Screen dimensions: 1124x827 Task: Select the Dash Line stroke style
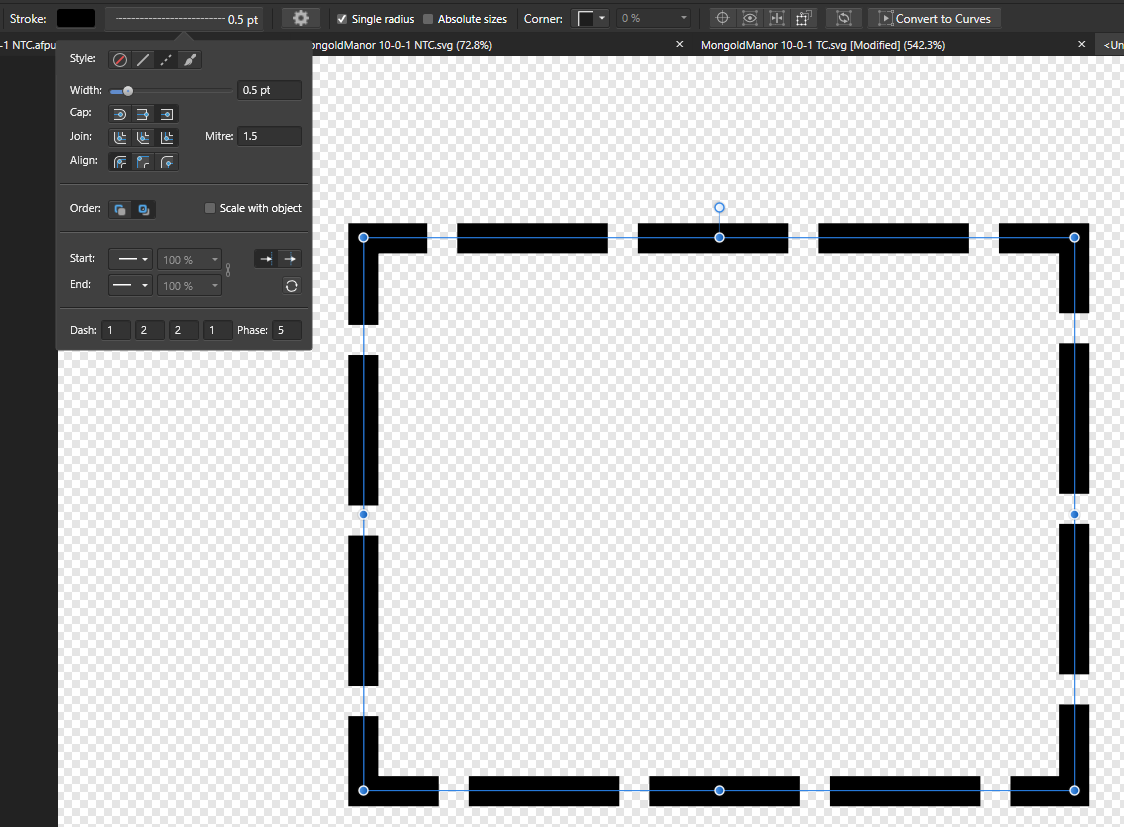click(x=166, y=60)
